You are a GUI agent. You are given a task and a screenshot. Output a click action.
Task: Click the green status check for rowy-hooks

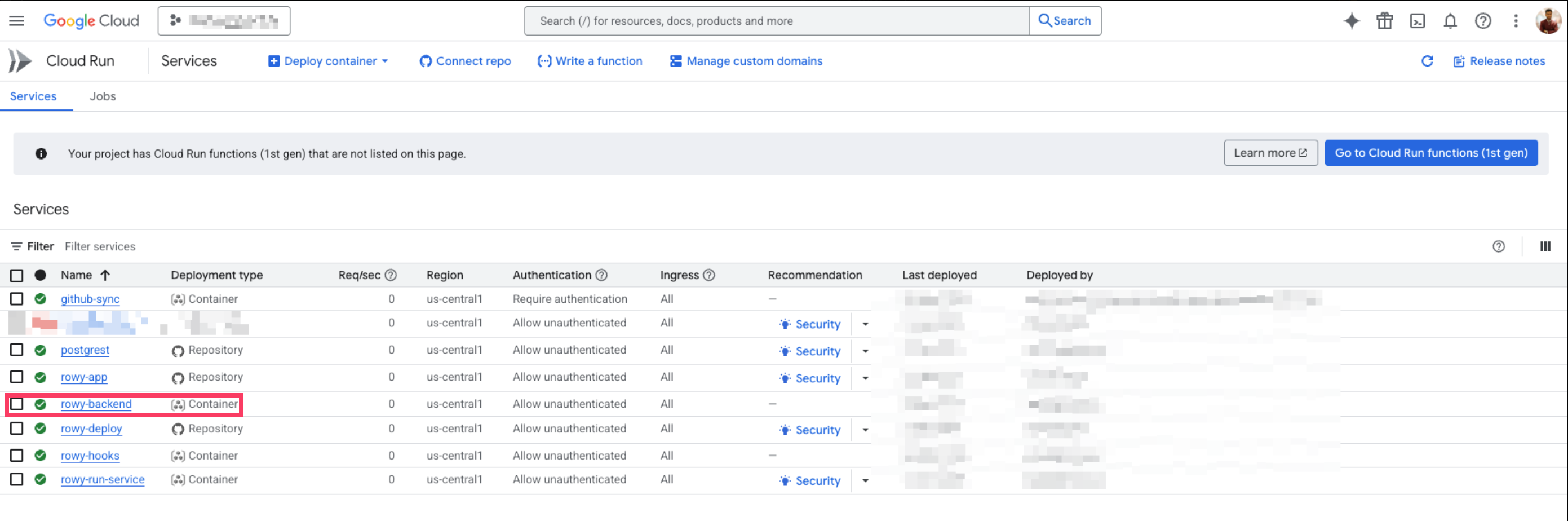[x=40, y=455]
